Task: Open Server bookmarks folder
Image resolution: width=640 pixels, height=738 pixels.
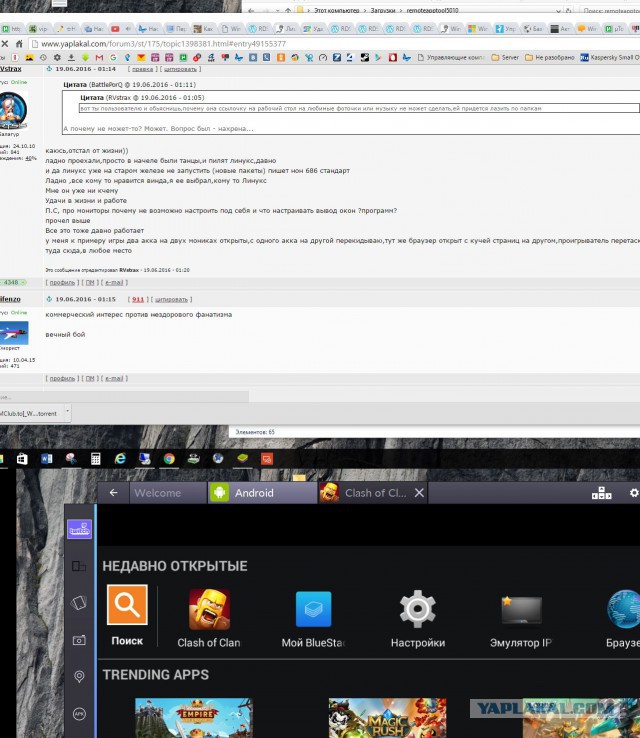Action: pos(505,57)
